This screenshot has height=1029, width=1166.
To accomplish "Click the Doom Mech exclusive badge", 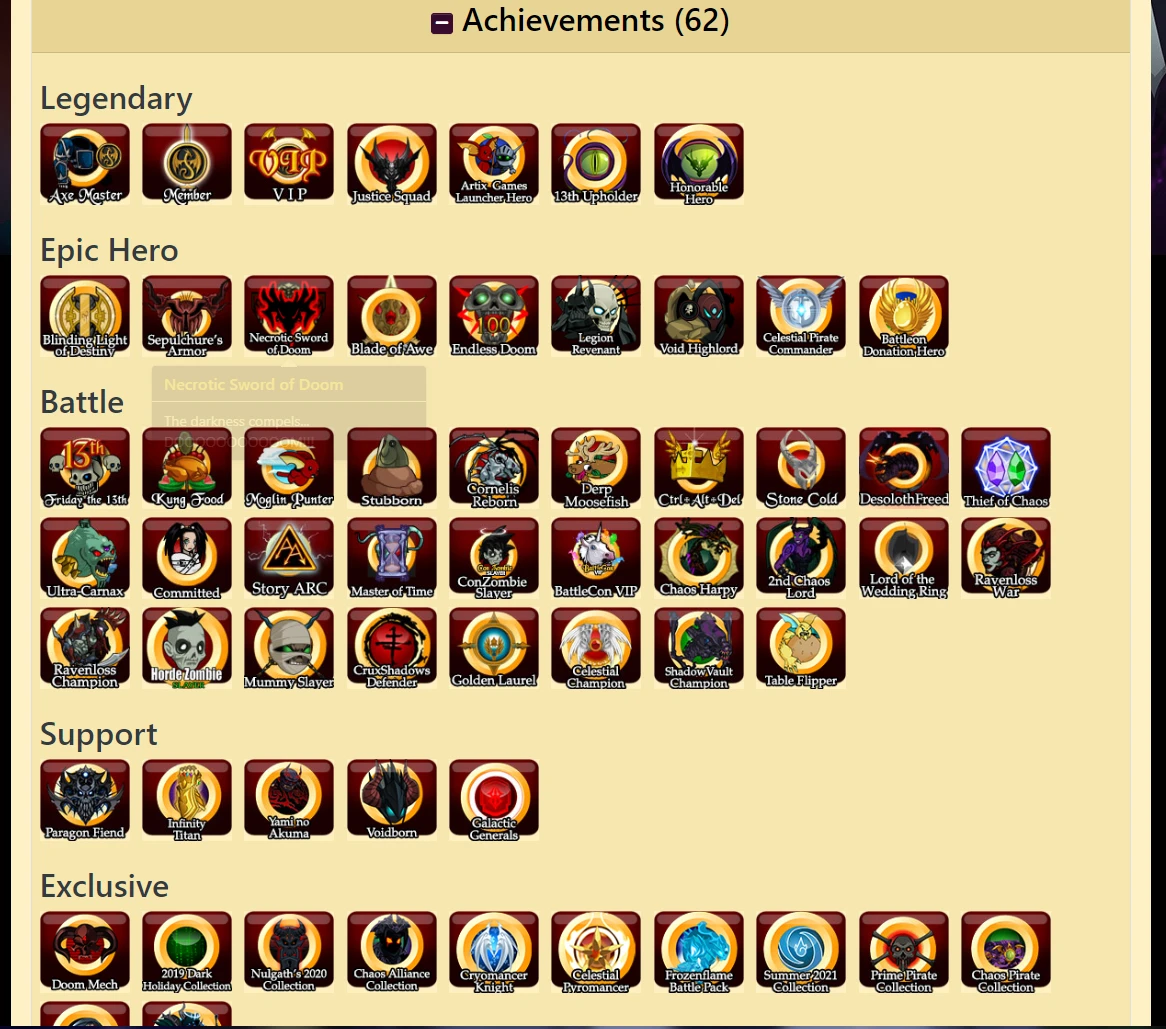I will point(85,952).
